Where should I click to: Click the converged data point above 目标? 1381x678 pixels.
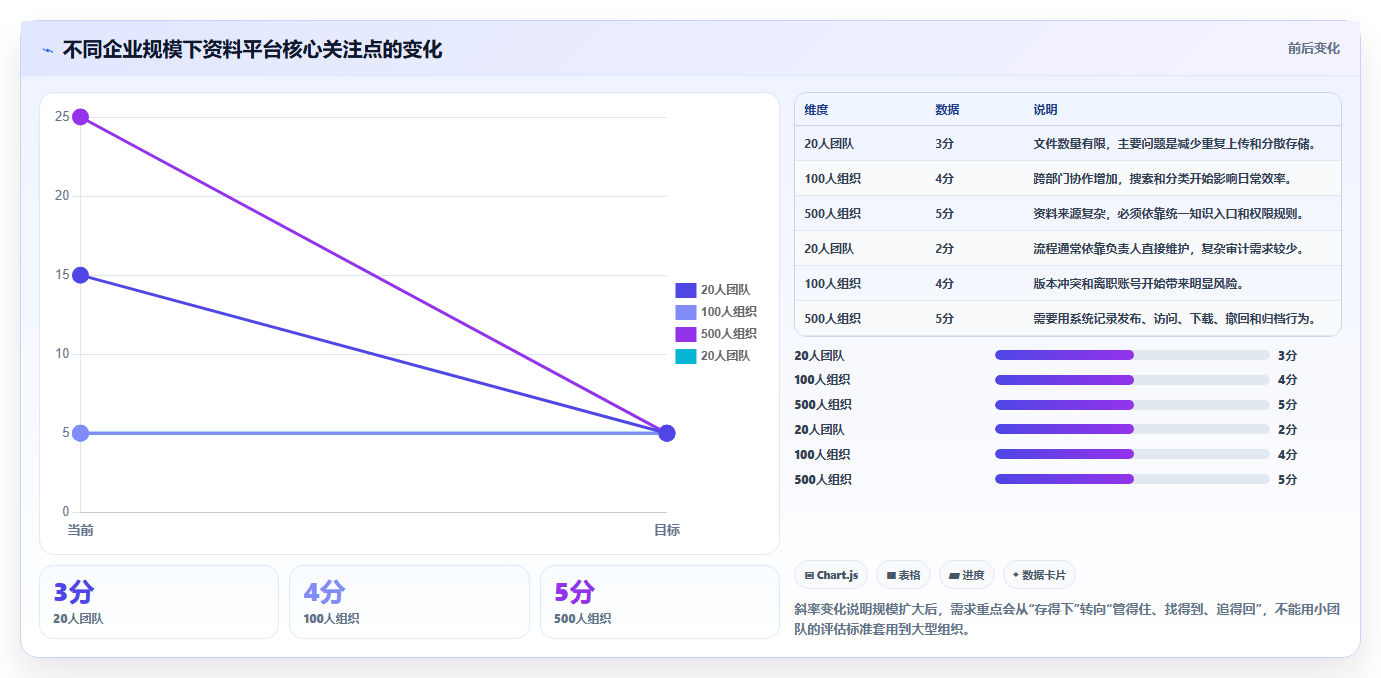(x=667, y=433)
